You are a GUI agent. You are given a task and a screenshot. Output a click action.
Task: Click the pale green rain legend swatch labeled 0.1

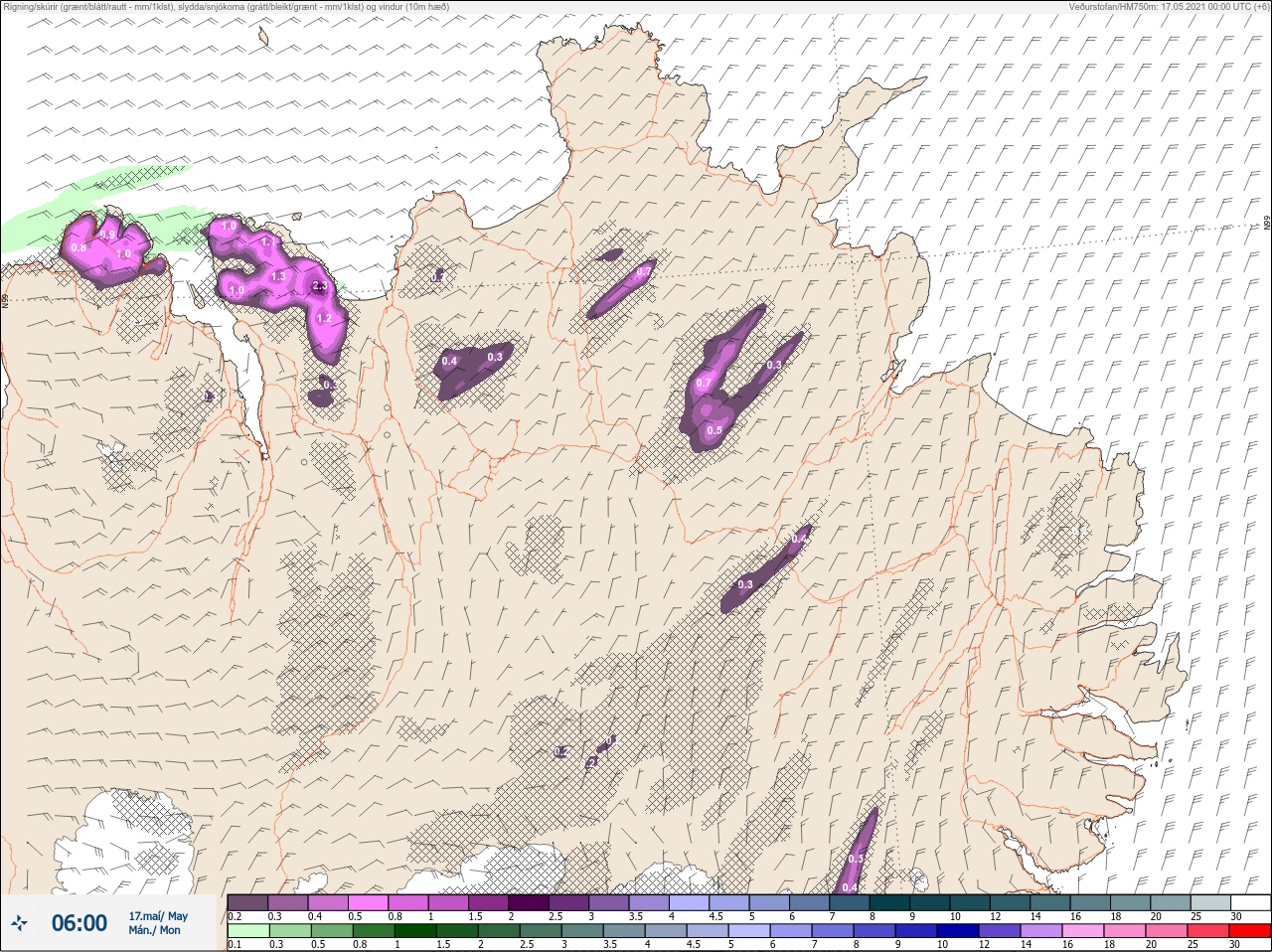click(x=247, y=931)
